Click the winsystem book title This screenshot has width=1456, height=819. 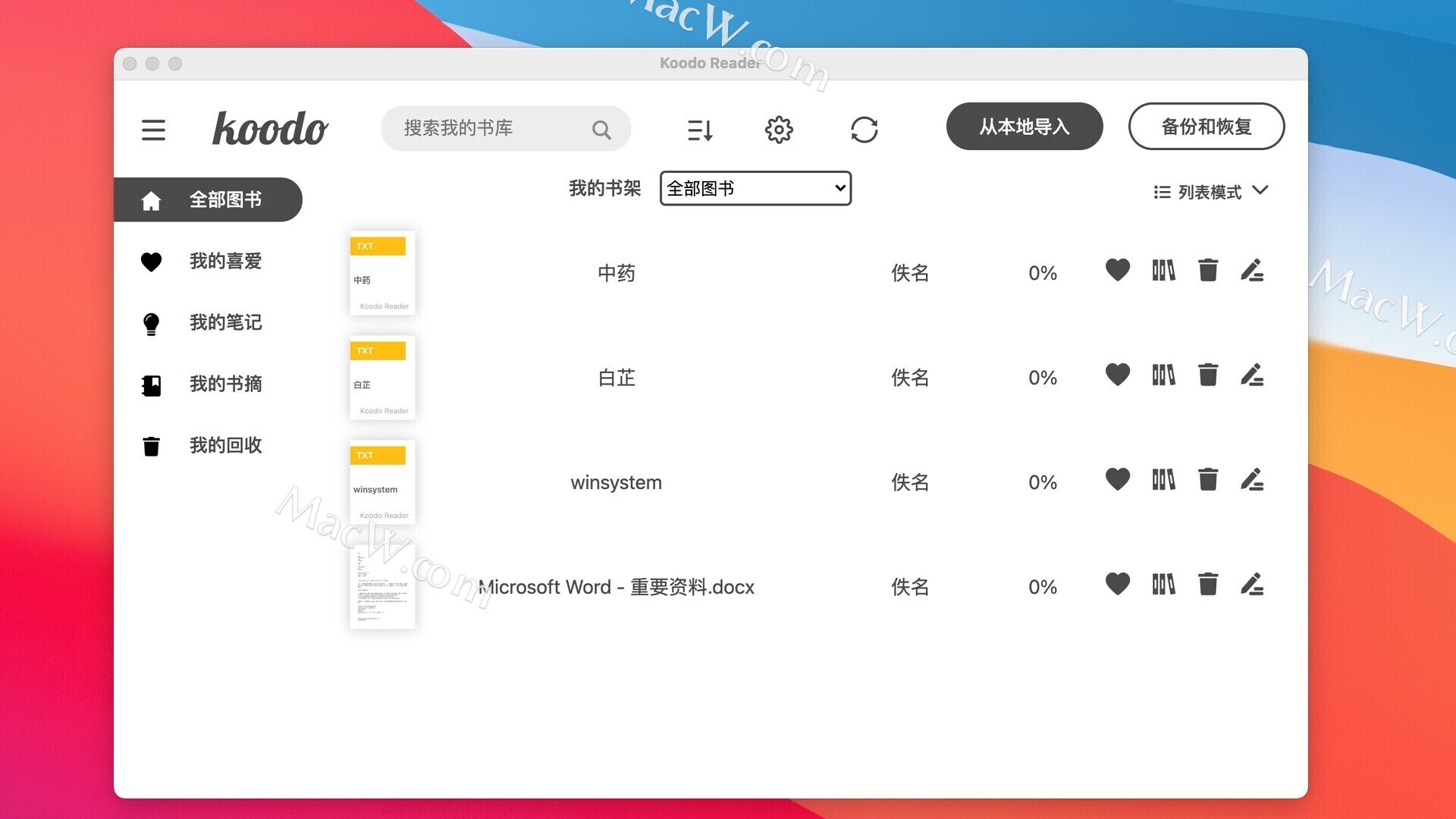pos(617,482)
